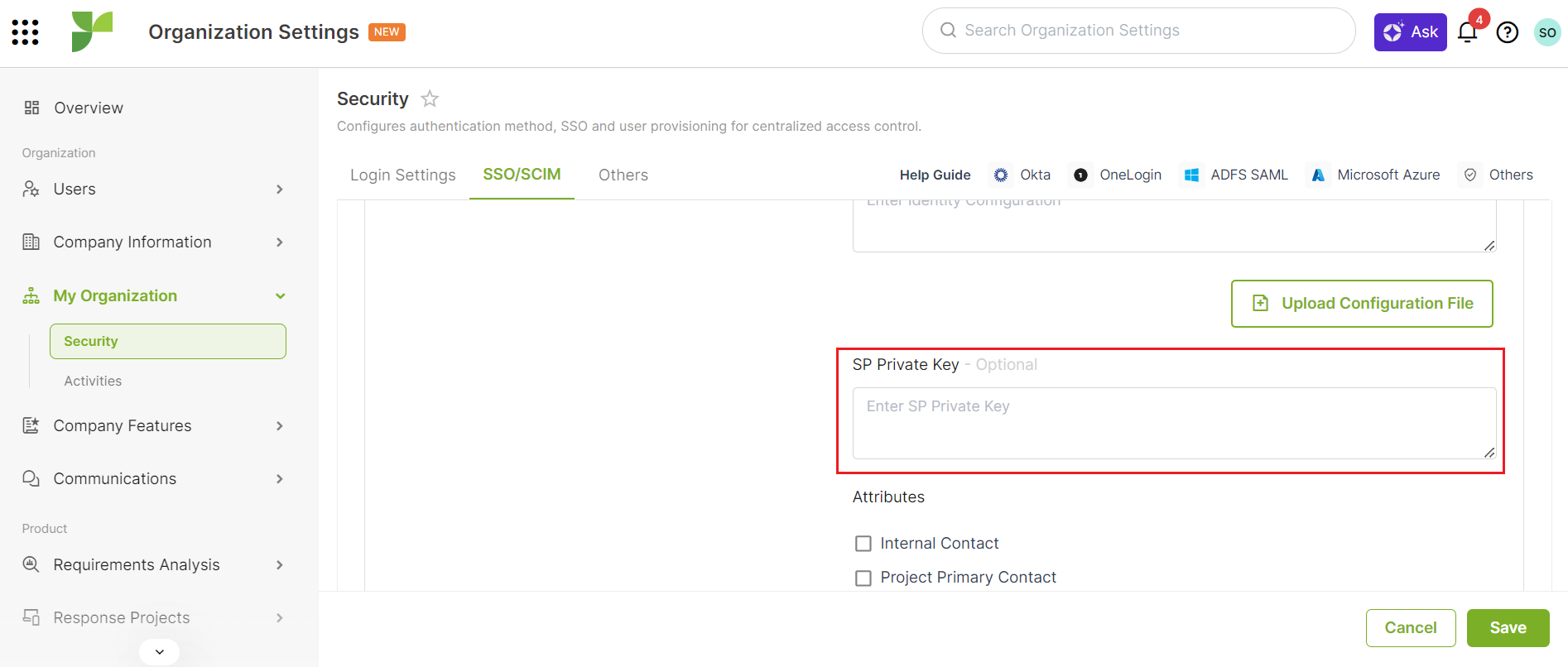
Task: Switch to the Login Settings tab
Action: [403, 175]
